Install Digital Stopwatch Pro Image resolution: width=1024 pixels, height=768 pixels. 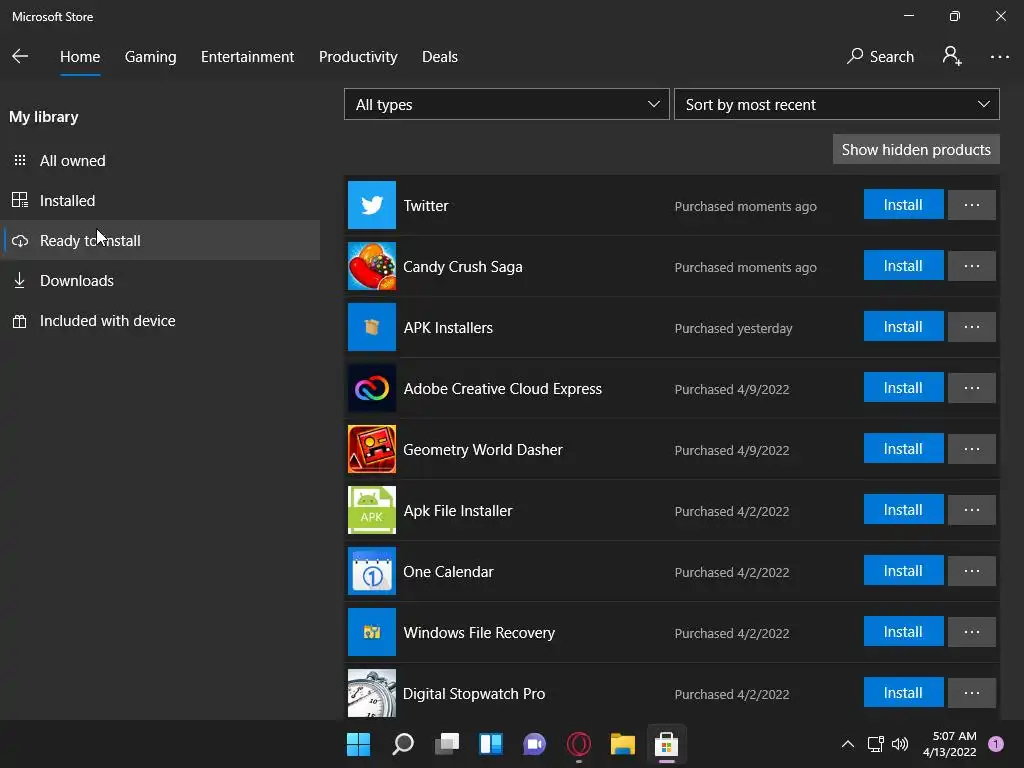point(903,692)
